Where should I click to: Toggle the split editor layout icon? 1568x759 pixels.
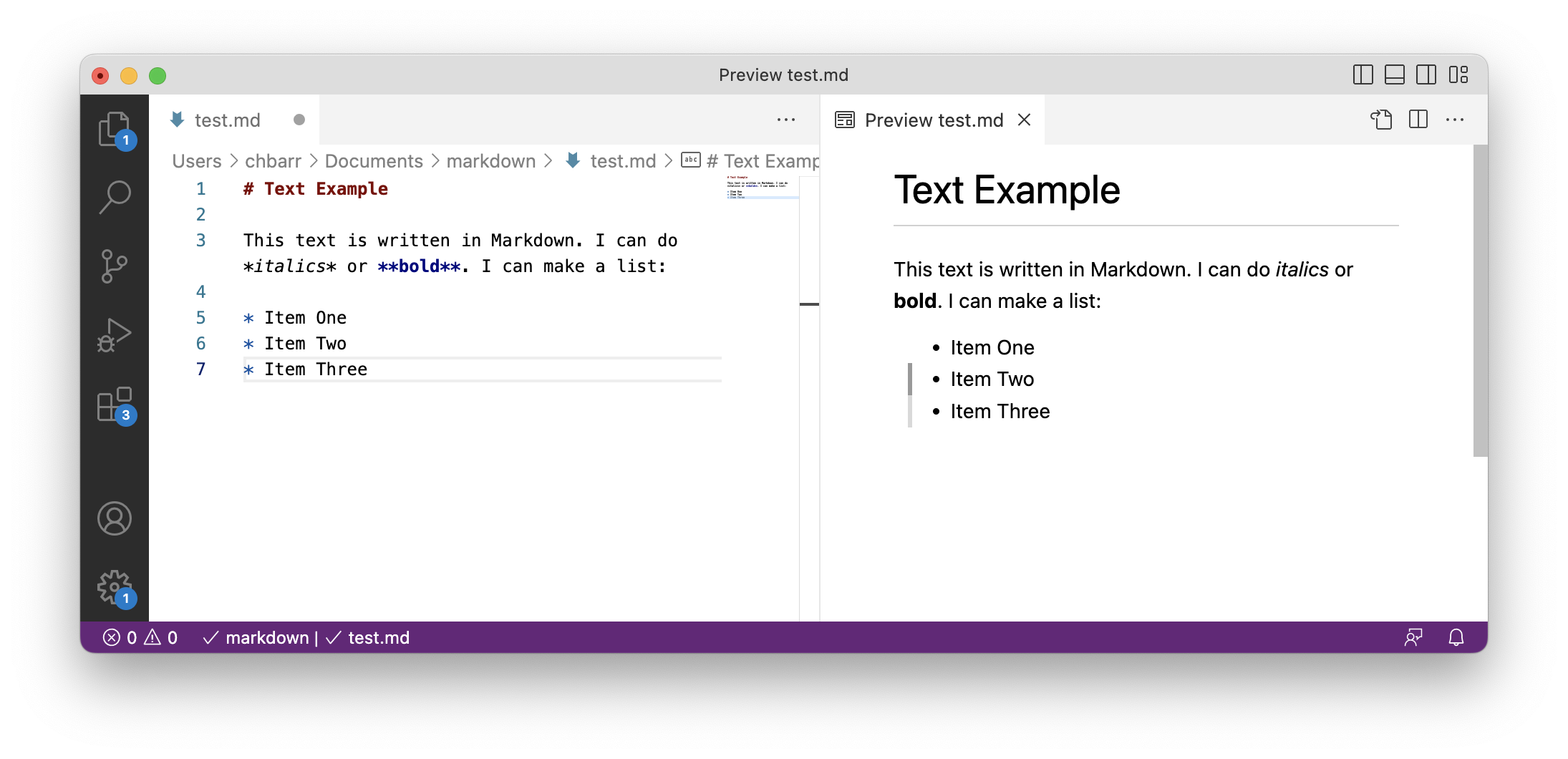coord(1418,120)
